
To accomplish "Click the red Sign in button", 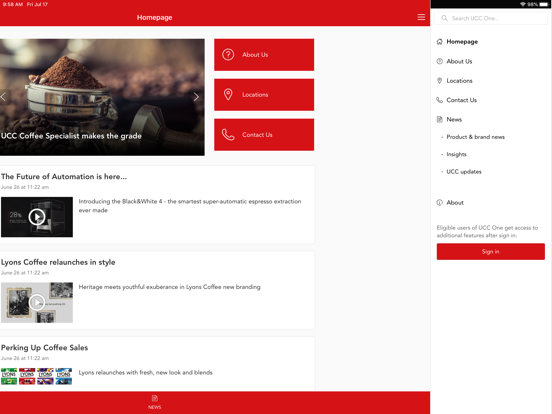I will [x=490, y=251].
